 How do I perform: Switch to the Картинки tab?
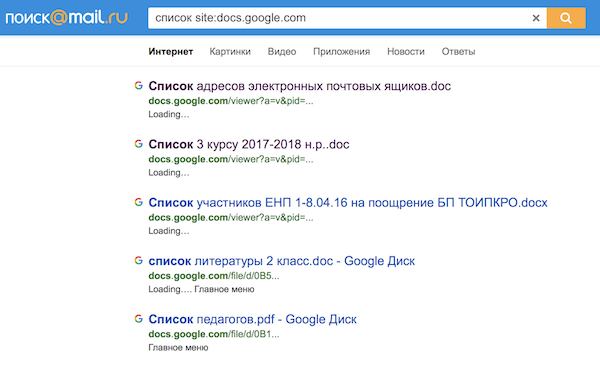(x=230, y=52)
